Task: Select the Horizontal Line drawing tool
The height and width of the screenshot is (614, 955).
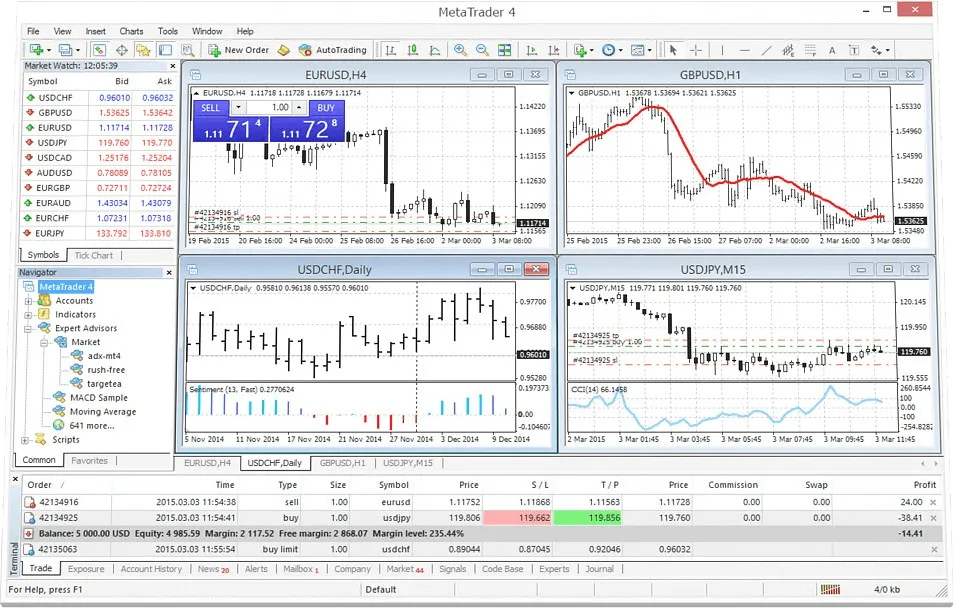Action: click(744, 50)
